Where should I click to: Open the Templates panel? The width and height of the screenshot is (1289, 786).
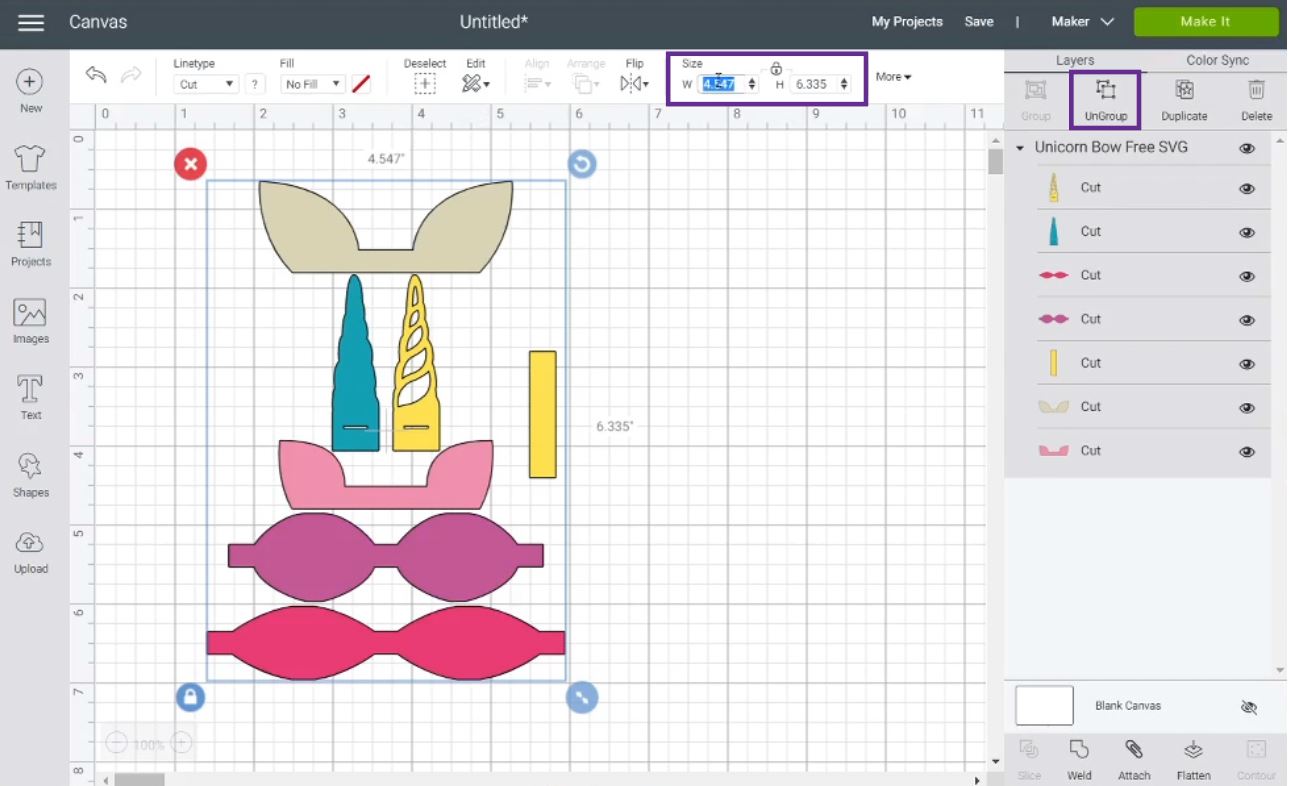31,168
